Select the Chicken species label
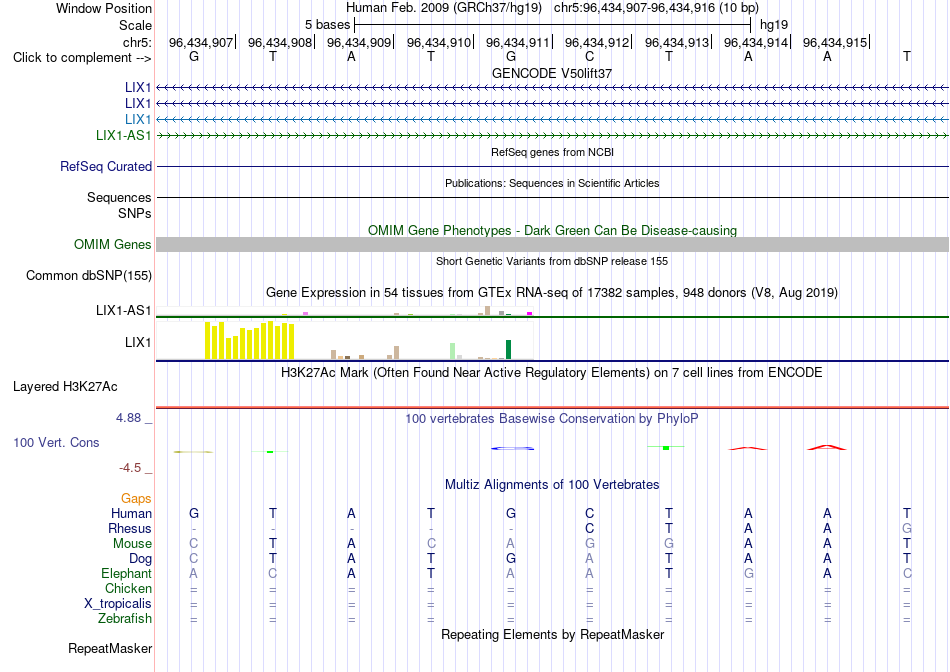Viewport: 950px width, 672px height. (x=128, y=588)
